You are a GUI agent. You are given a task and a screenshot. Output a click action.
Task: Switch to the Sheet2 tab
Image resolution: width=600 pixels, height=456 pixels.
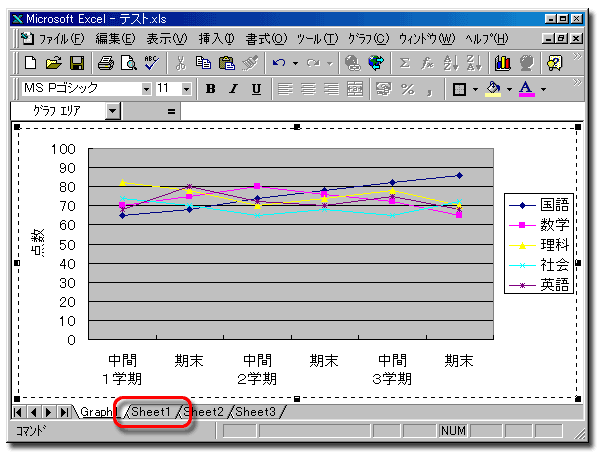click(203, 412)
